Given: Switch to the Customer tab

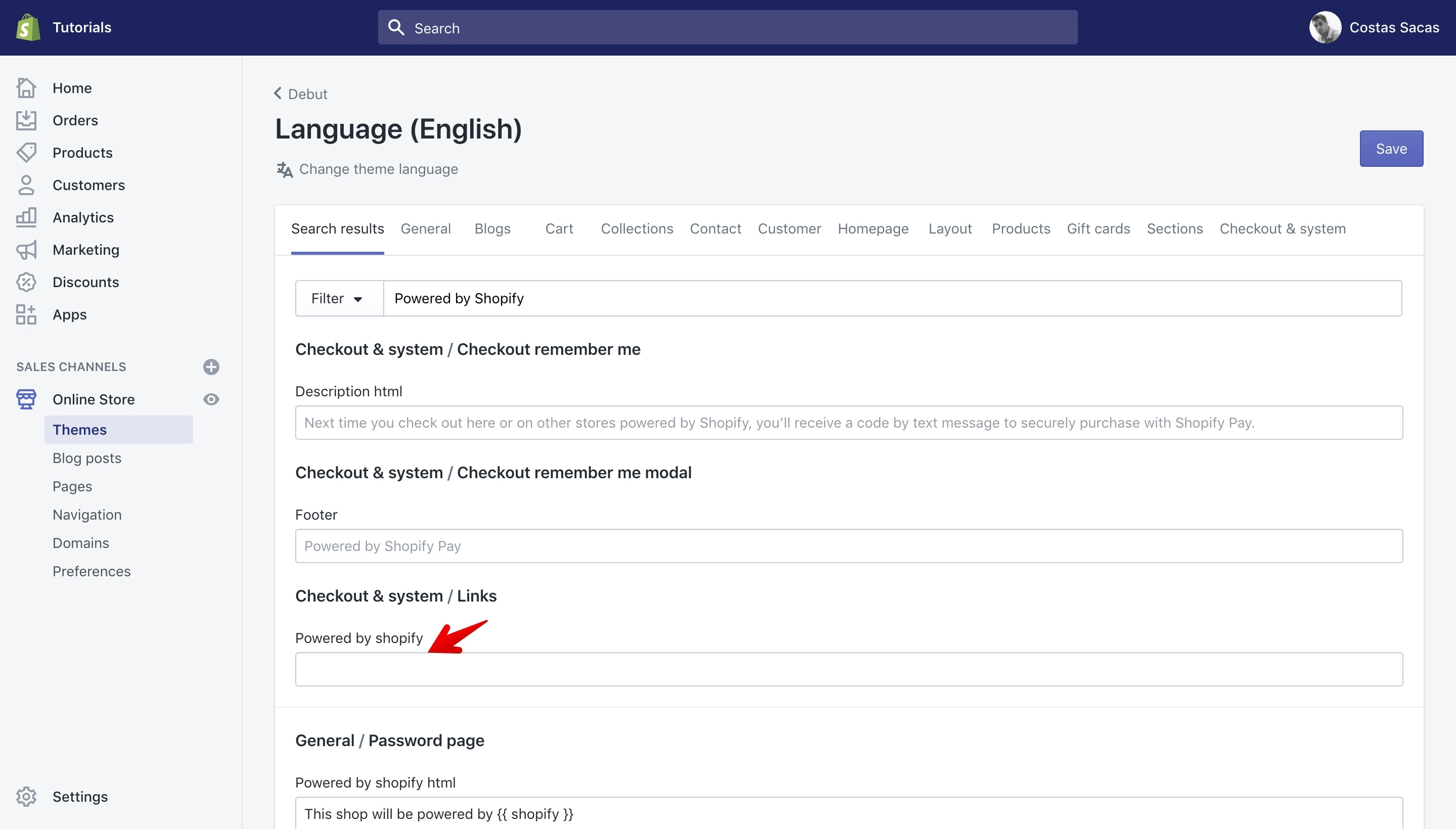Looking at the screenshot, I should pos(789,229).
